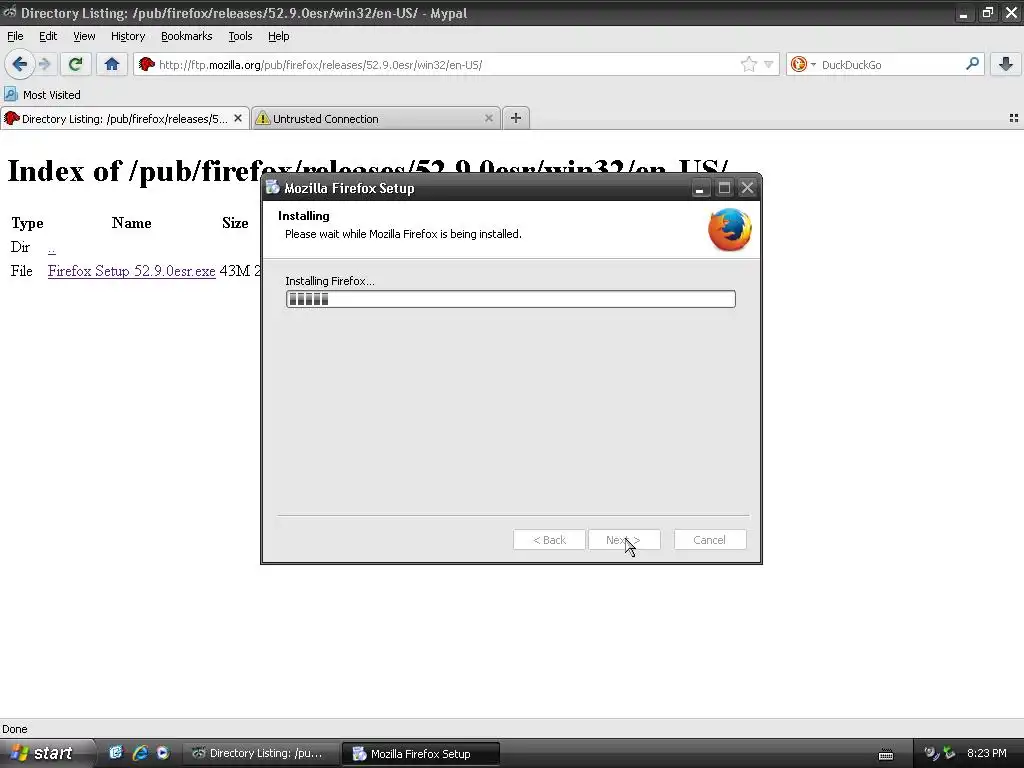The image size is (1024, 768).
Task: Click the site identity icon in address bar
Action: pos(146,64)
